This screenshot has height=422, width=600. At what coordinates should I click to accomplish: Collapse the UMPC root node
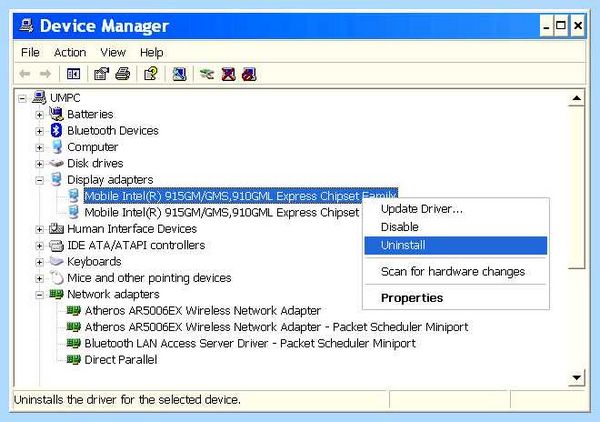[22, 98]
